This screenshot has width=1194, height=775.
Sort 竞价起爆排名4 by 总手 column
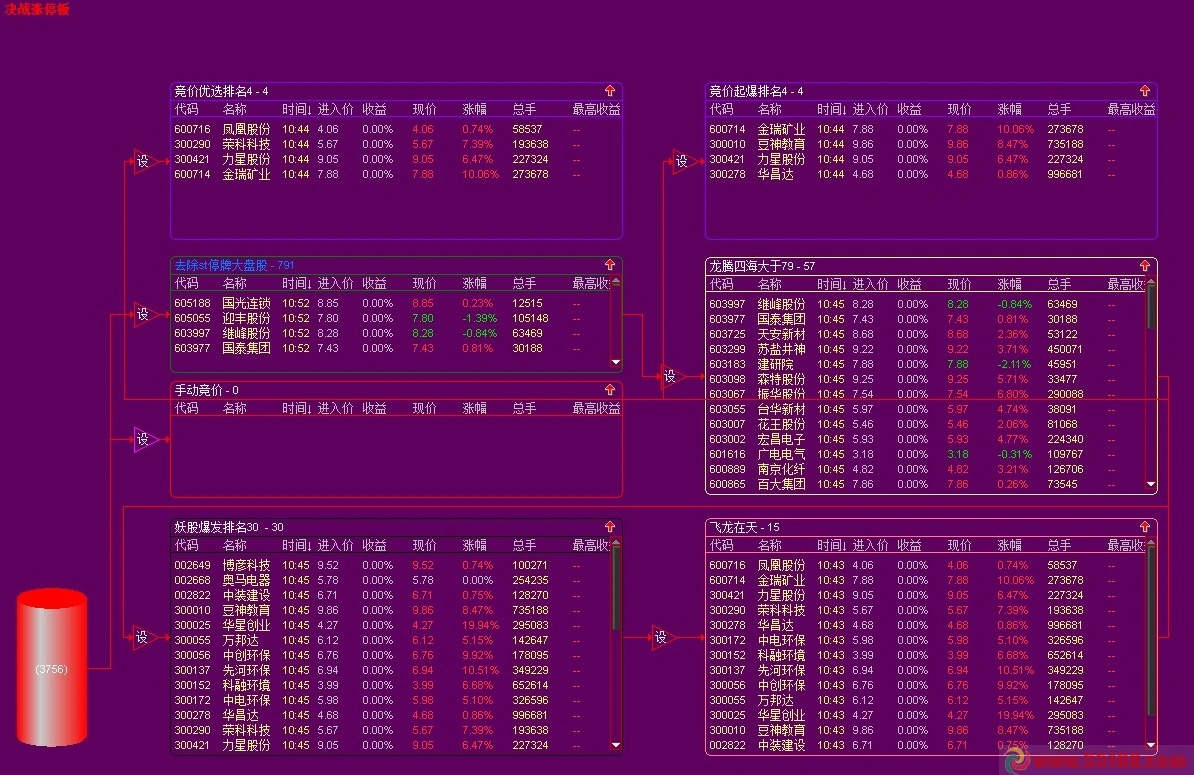pyautogui.click(x=1059, y=110)
